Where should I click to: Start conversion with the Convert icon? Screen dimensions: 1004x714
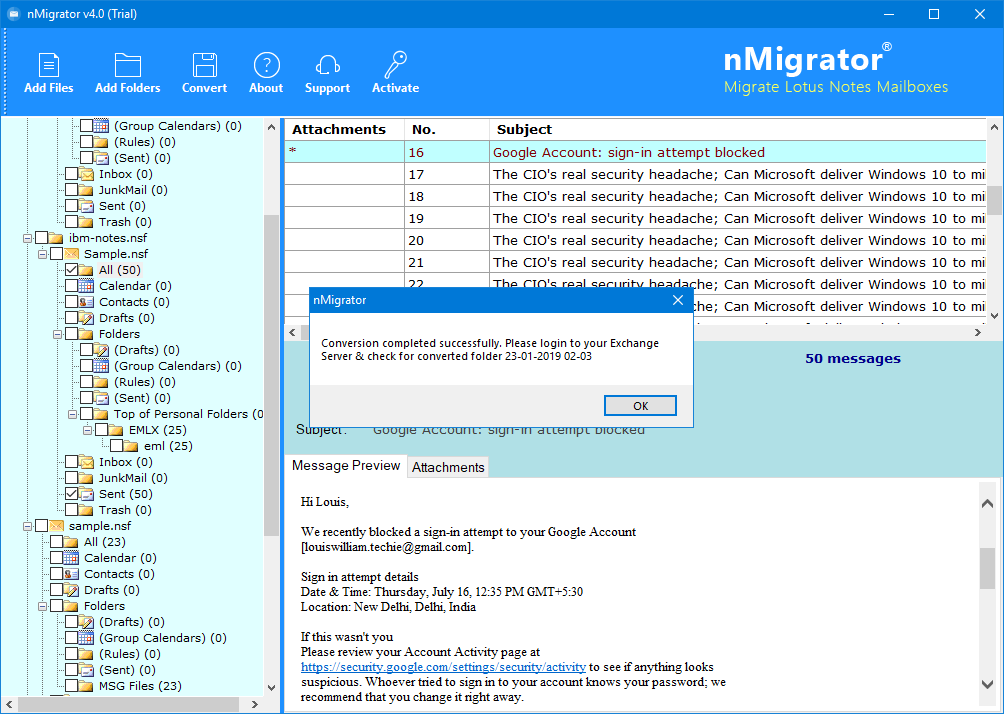(x=204, y=65)
